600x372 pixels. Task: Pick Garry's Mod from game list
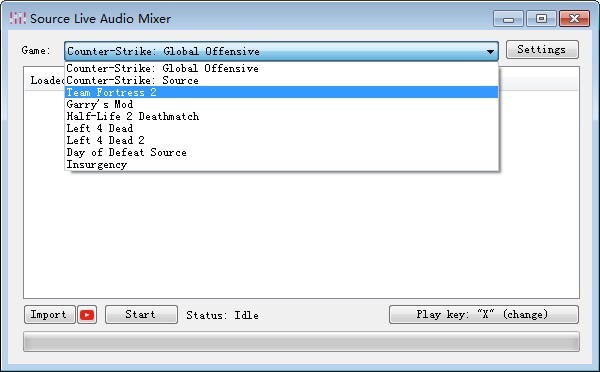(x=282, y=104)
